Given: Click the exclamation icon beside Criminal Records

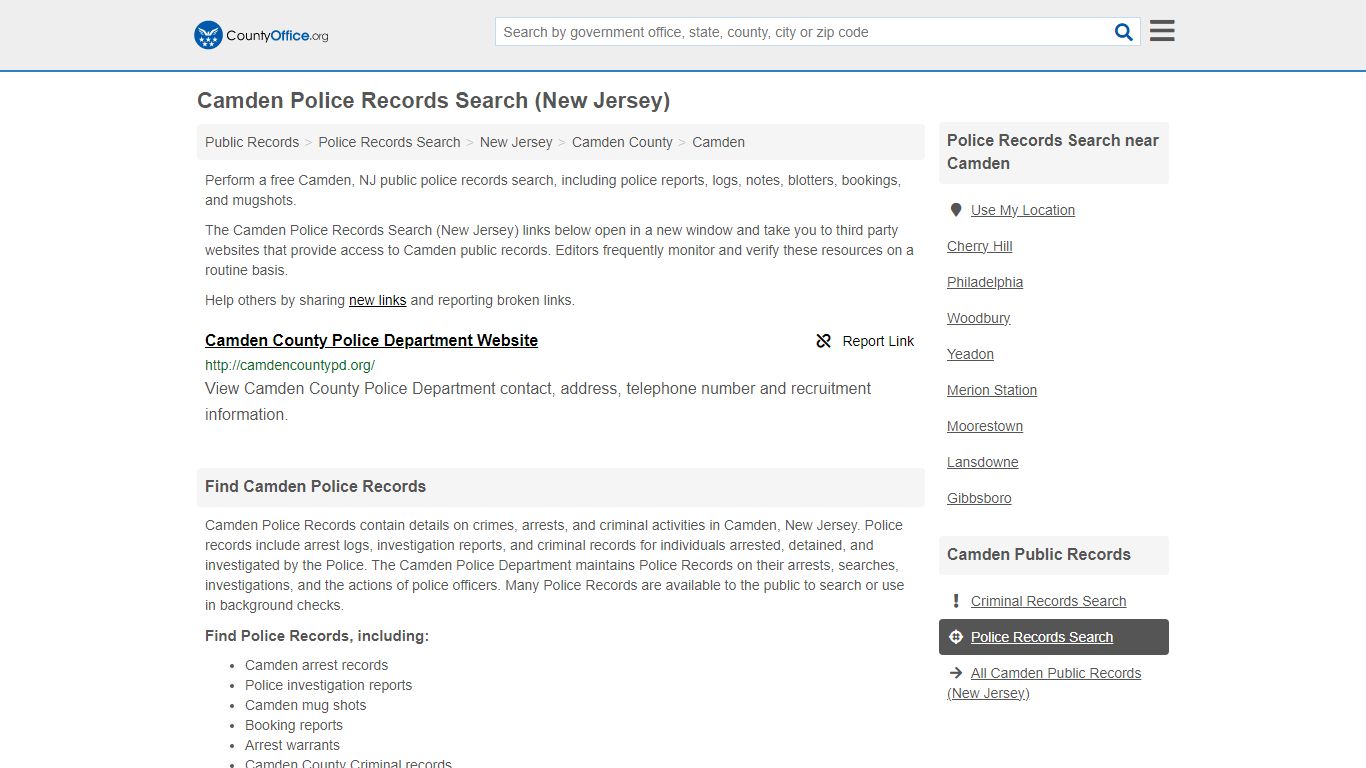Looking at the screenshot, I should [956, 601].
